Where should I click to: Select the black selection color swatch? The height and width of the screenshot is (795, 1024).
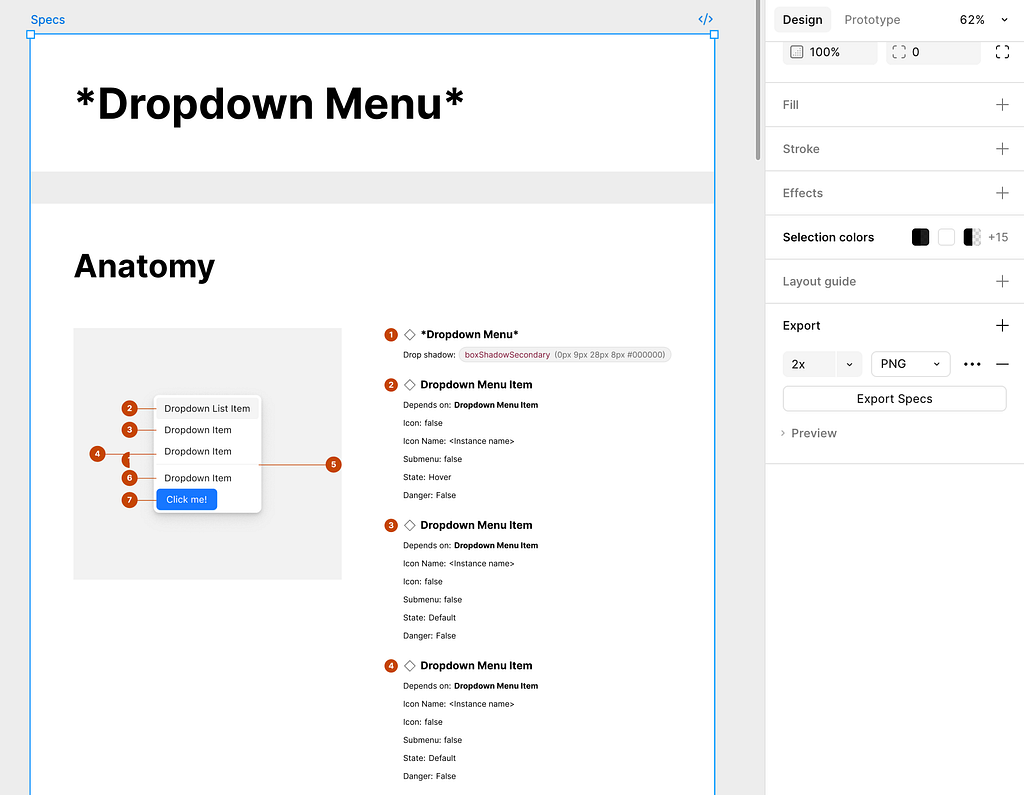coord(921,238)
